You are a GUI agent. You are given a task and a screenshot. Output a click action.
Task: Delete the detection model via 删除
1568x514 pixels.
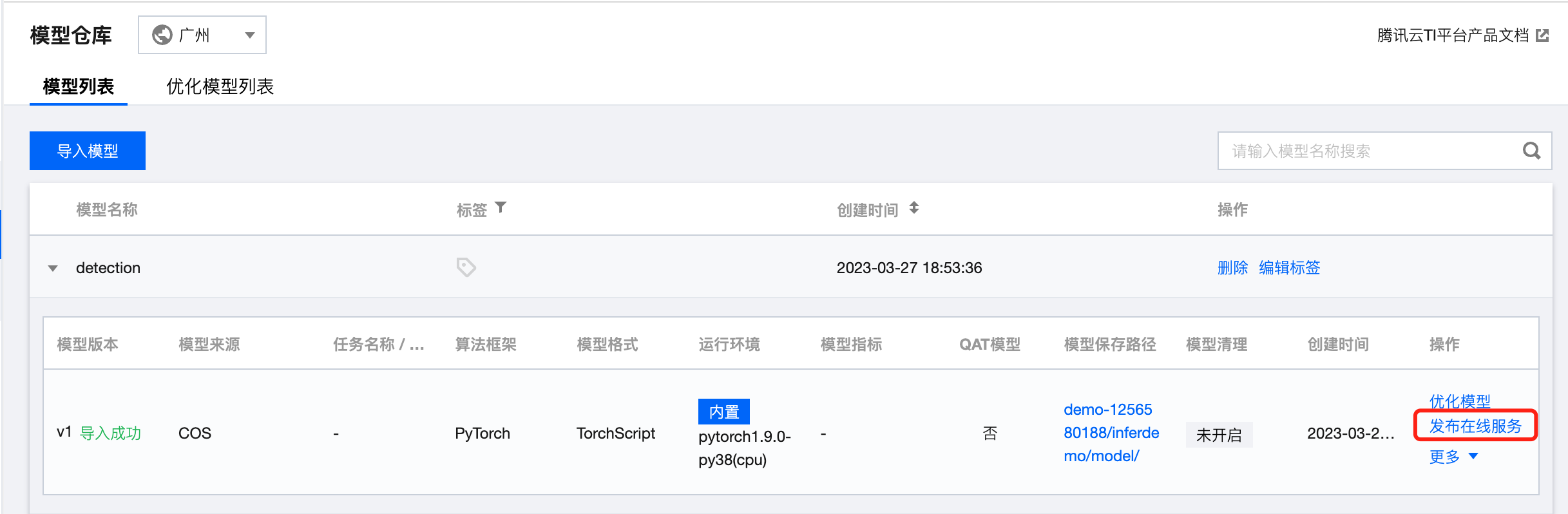click(x=1232, y=267)
